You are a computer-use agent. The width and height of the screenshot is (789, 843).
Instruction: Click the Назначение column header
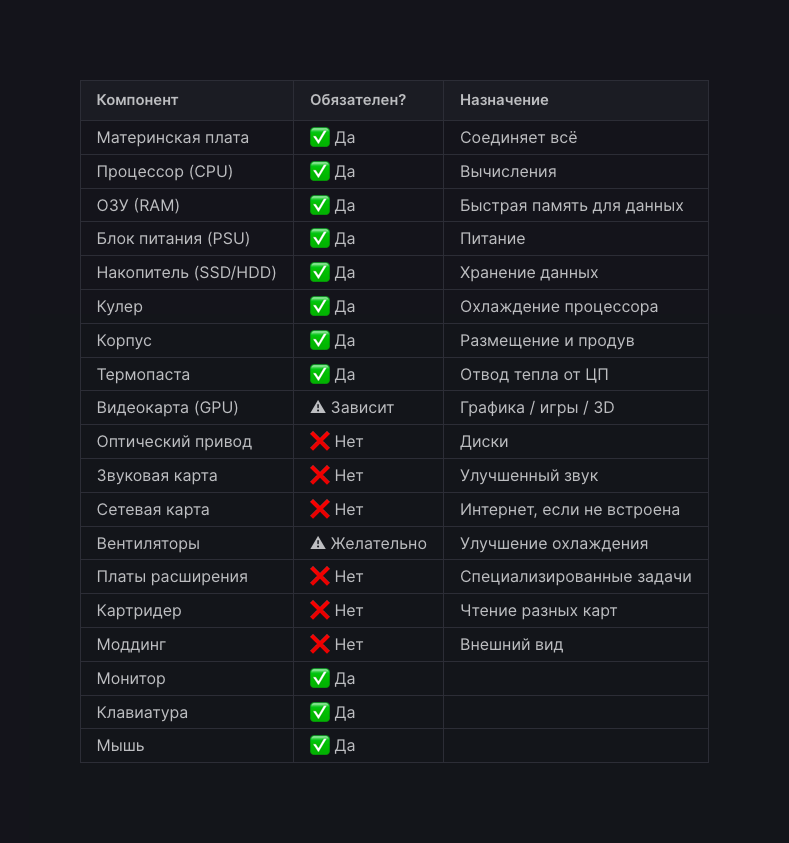click(x=504, y=100)
